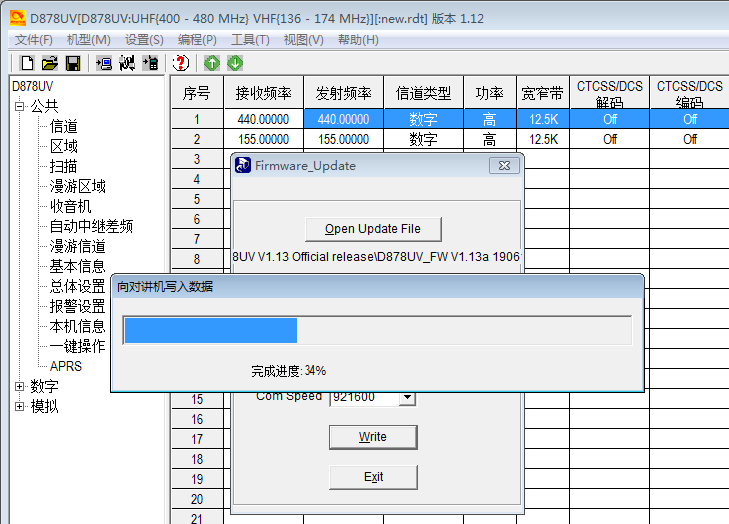Select the 155.00000 receive frequency cell
729x524 pixels.
[263, 139]
